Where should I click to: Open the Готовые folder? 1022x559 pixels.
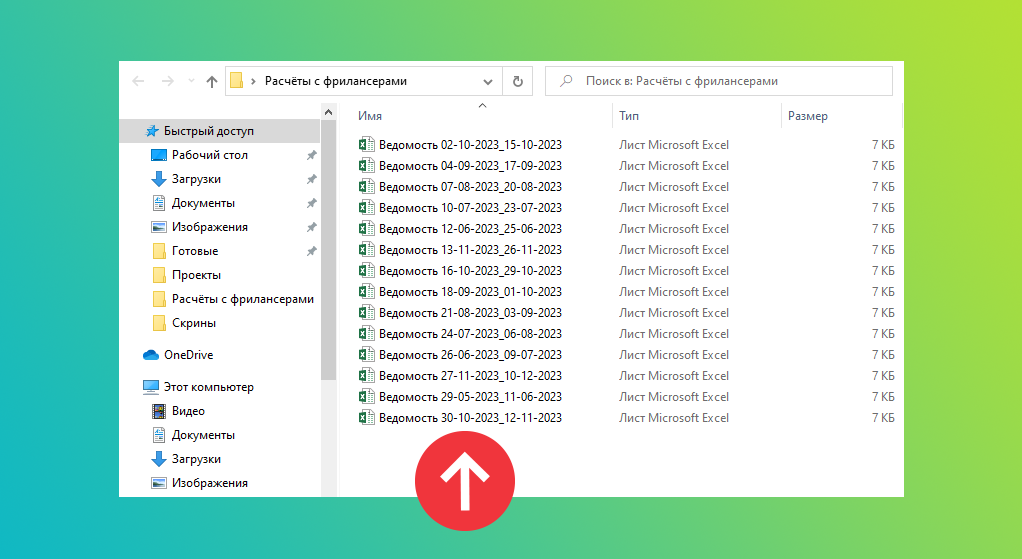tap(195, 251)
